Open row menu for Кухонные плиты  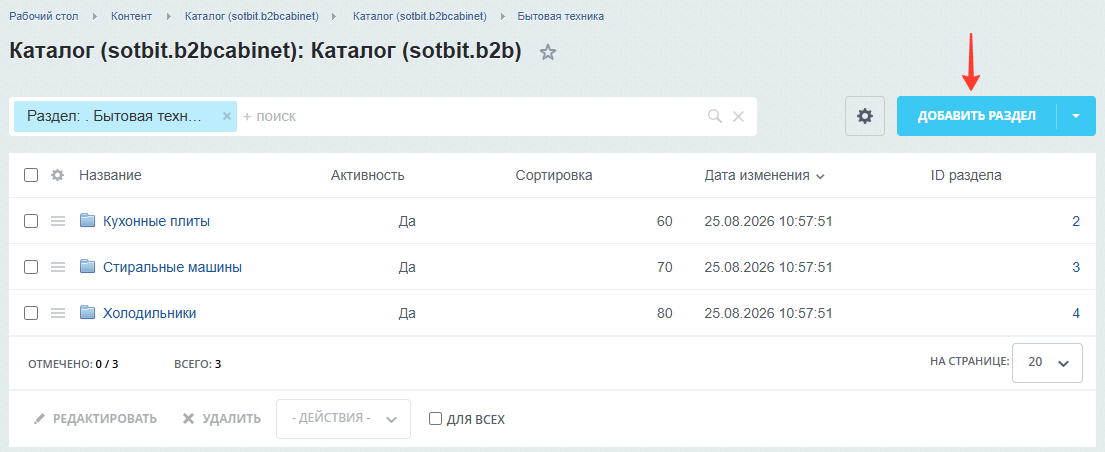pos(58,221)
